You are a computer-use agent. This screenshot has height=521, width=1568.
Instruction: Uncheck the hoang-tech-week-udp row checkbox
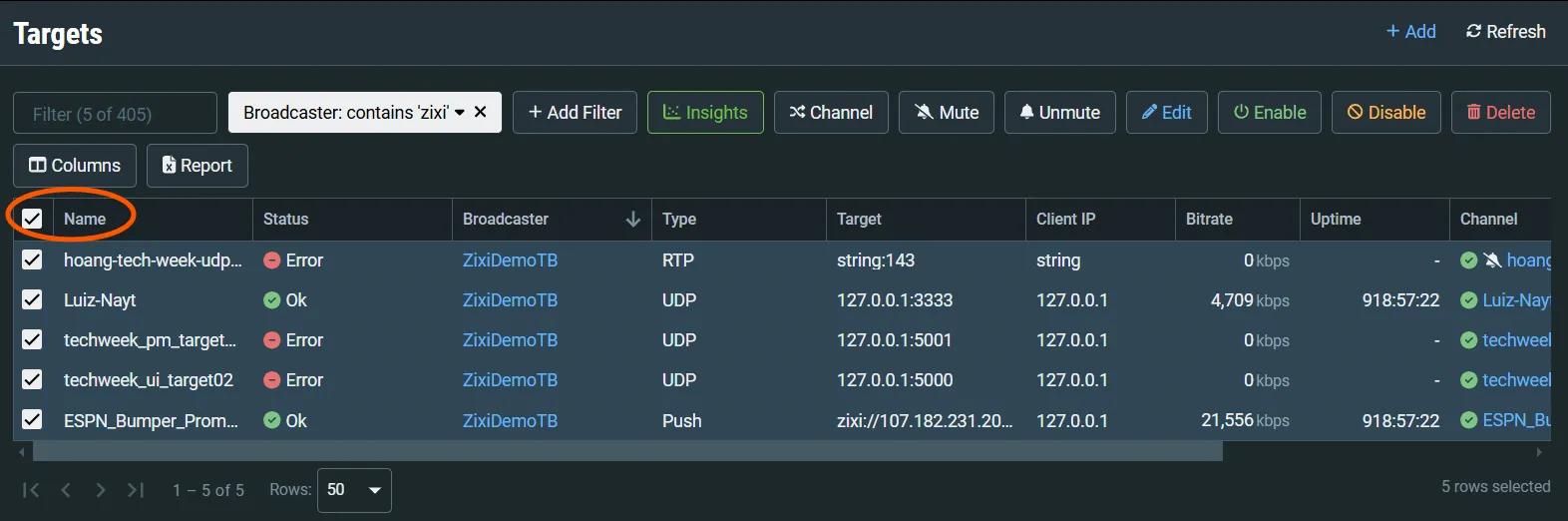click(x=32, y=260)
